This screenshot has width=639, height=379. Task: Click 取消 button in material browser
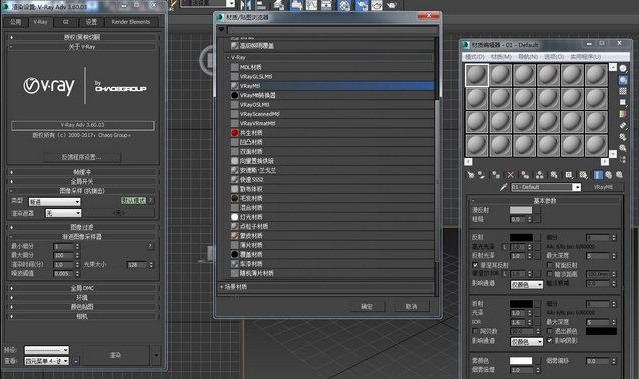click(412, 306)
